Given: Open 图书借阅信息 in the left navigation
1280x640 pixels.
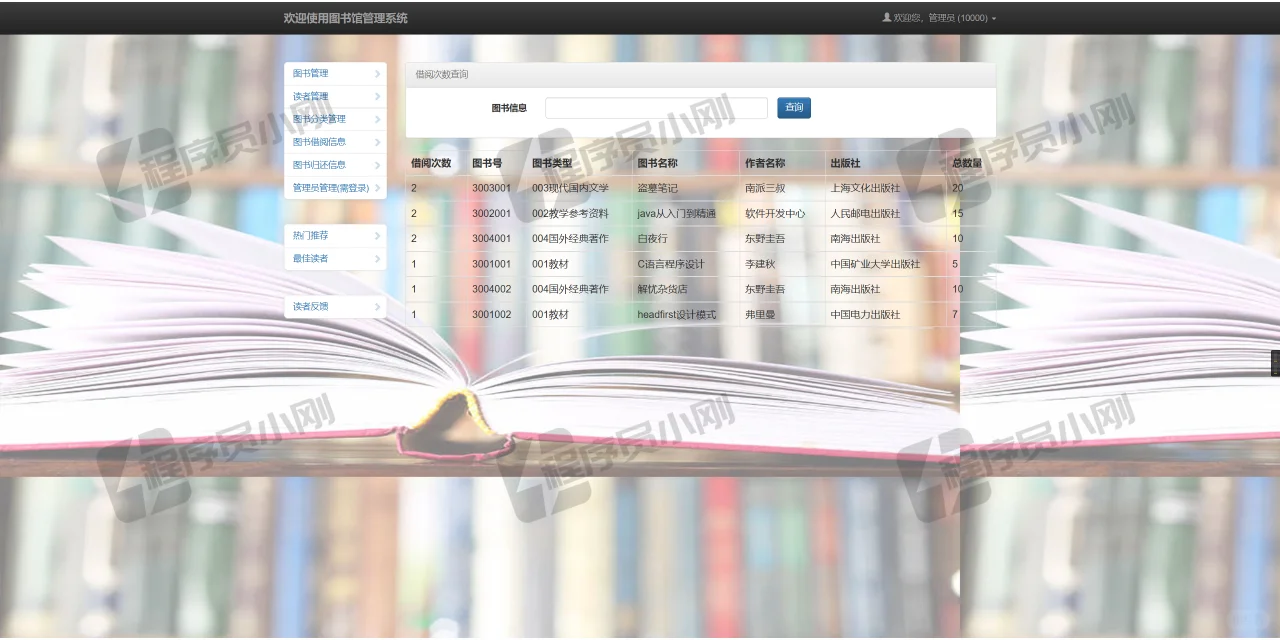Looking at the screenshot, I should 318,141.
